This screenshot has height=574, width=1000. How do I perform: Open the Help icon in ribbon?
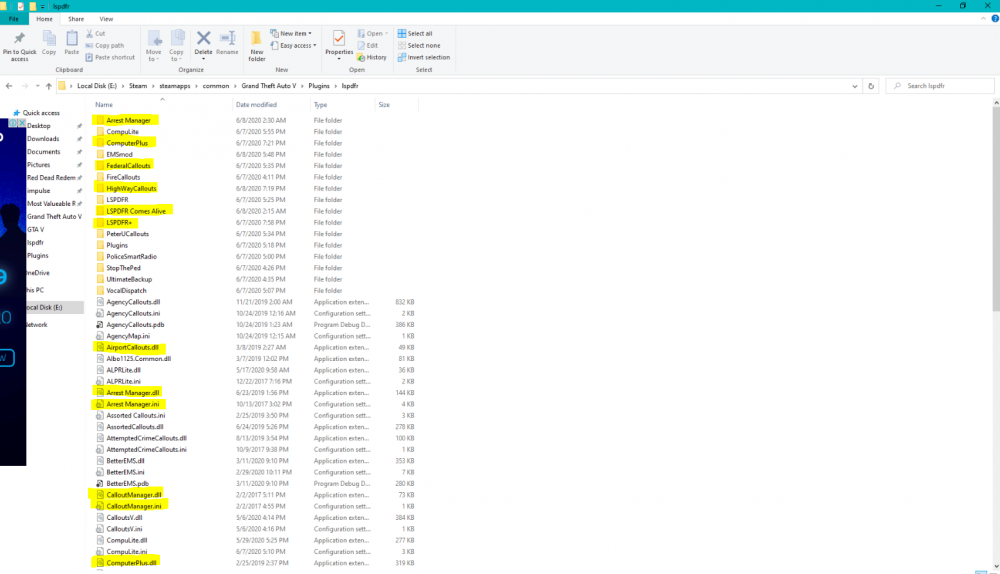[995, 19]
